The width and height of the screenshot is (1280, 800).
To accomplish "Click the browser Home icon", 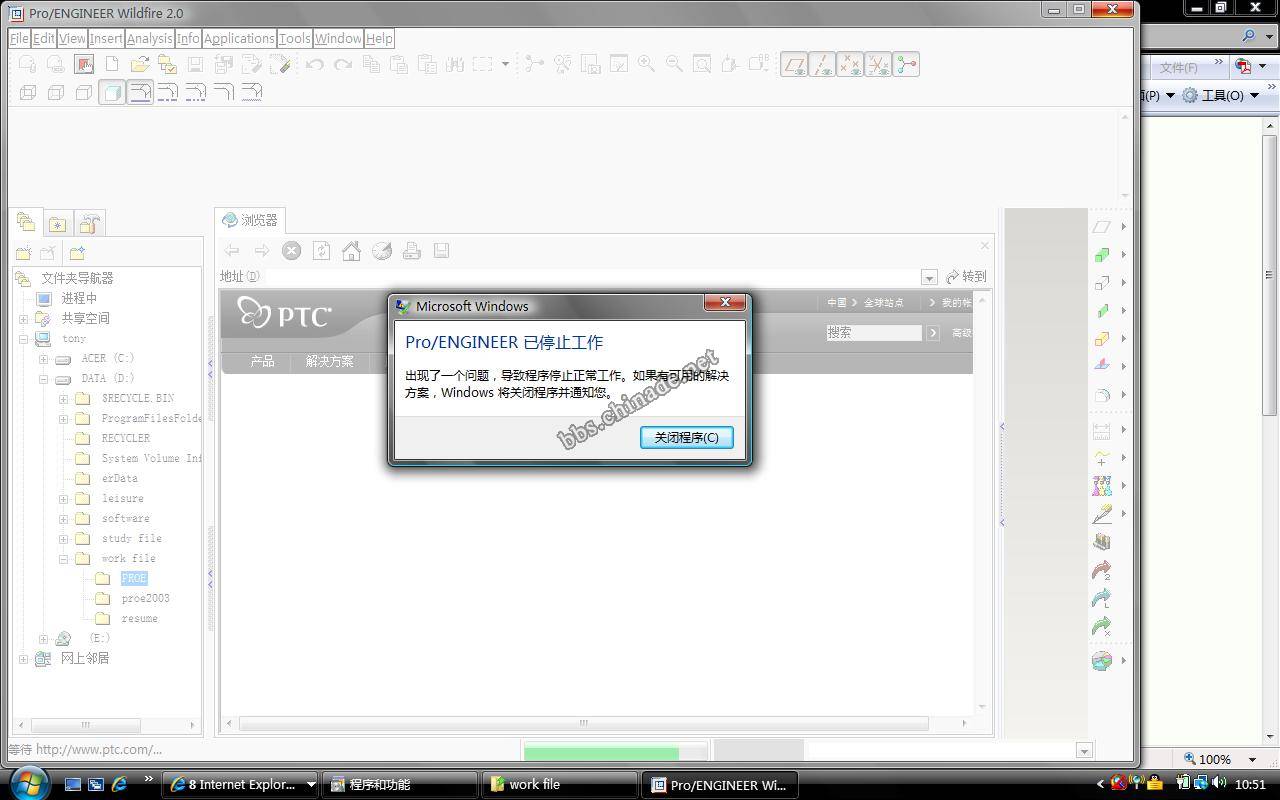I will tap(351, 251).
